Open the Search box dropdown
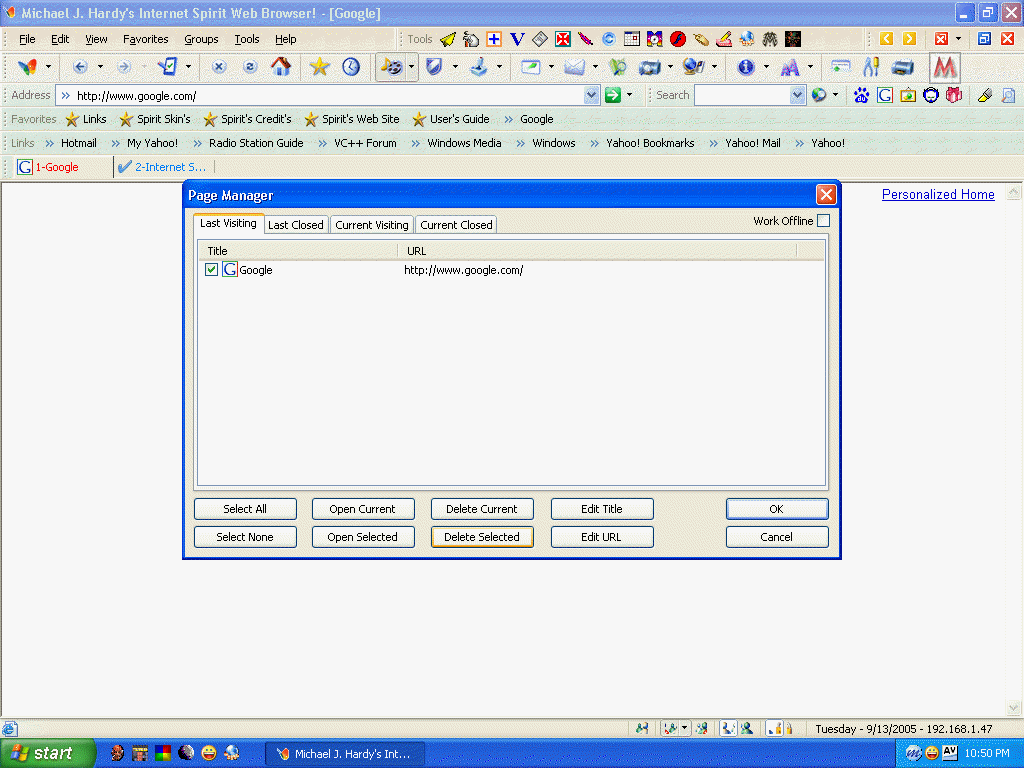 (796, 95)
